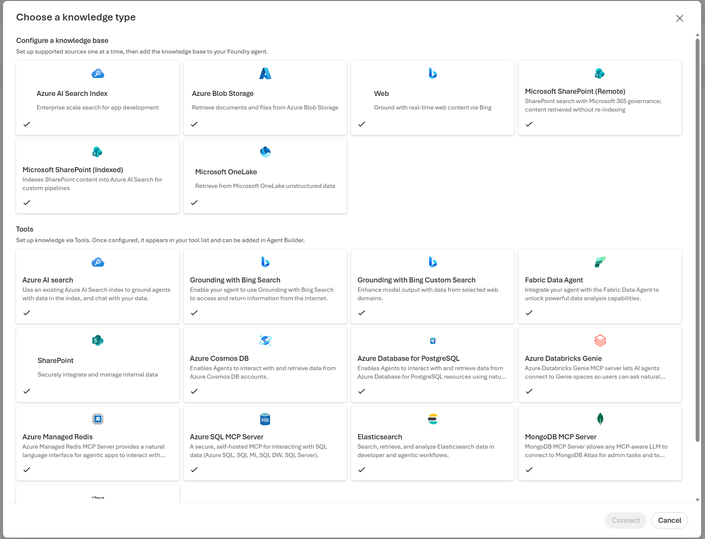Click the 'Securely integrate and manage internal data' description
705x539 pixels.
tap(98, 374)
